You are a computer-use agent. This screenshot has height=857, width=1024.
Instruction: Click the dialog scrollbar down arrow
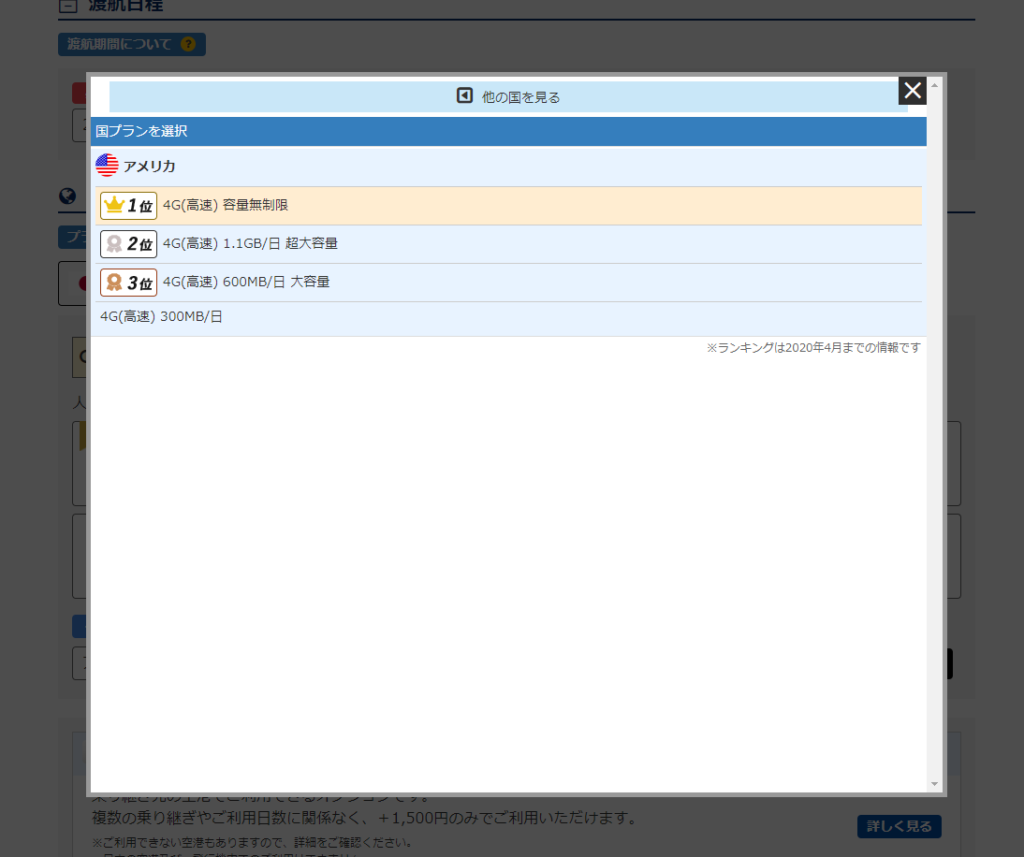pos(935,784)
